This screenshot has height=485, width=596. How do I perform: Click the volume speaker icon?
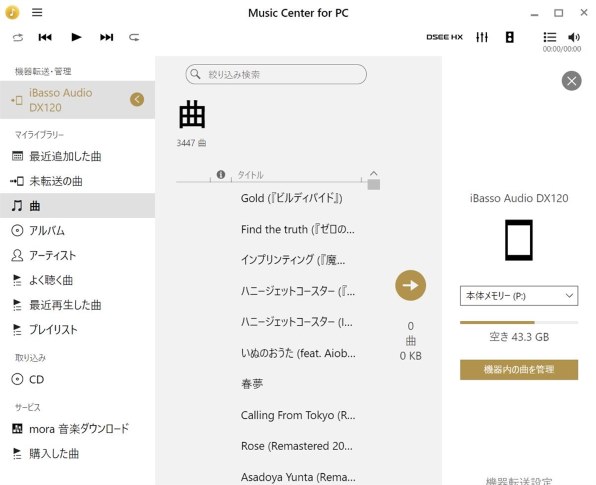pyautogui.click(x=574, y=37)
